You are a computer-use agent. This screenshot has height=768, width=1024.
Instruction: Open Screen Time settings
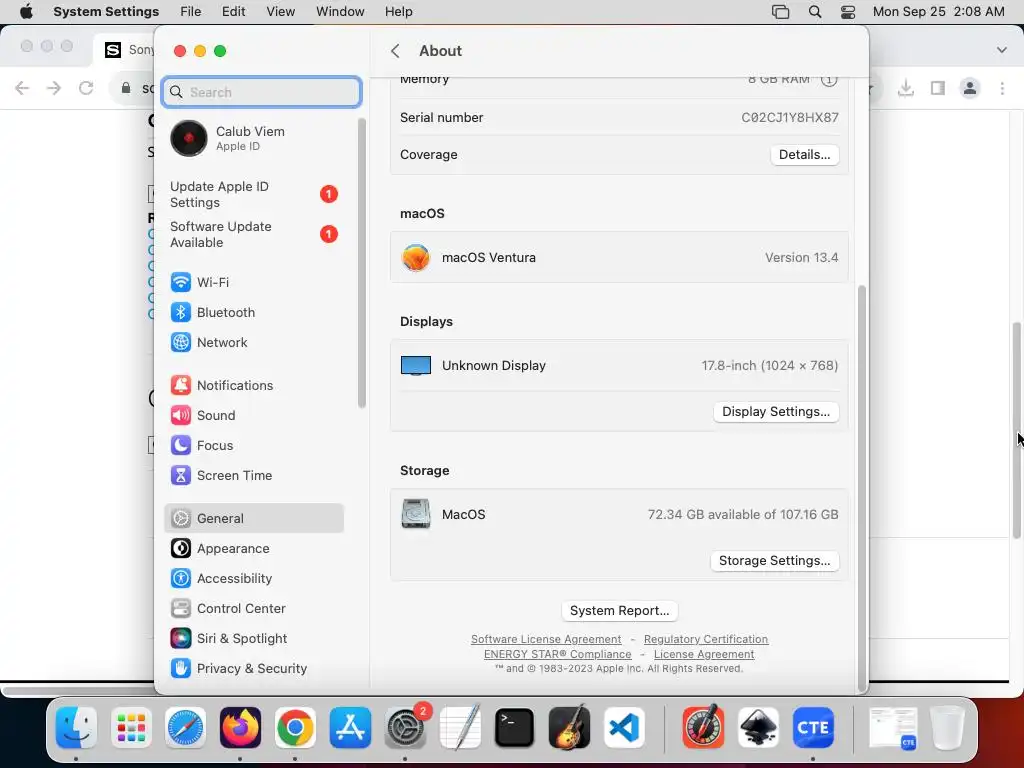tap(253, 475)
